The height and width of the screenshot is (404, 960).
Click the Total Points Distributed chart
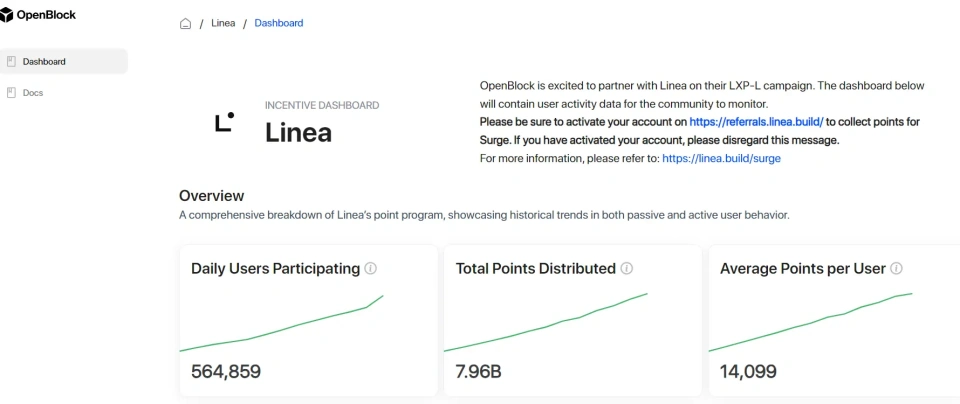tap(546, 323)
